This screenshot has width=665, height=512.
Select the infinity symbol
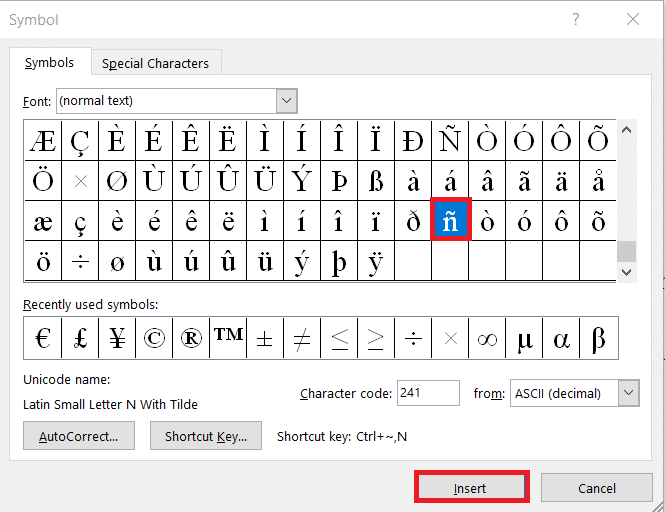pyautogui.click(x=487, y=339)
